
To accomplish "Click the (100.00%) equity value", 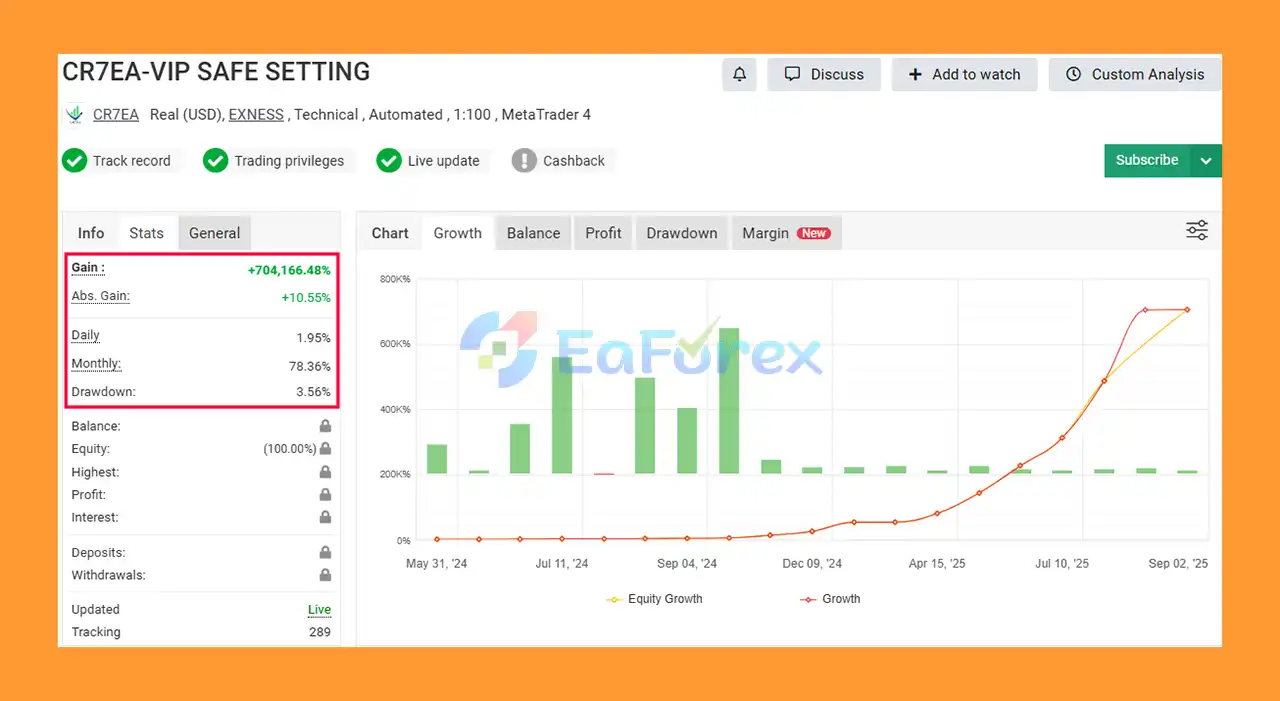I will click(x=290, y=449).
